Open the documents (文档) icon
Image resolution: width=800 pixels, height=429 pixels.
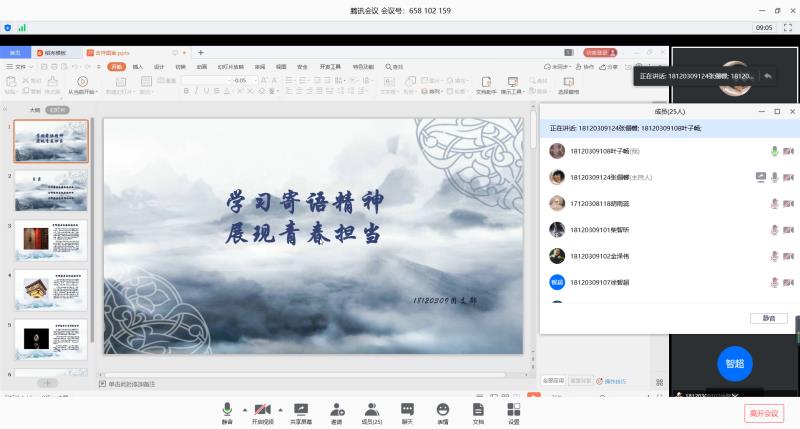pyautogui.click(x=478, y=410)
